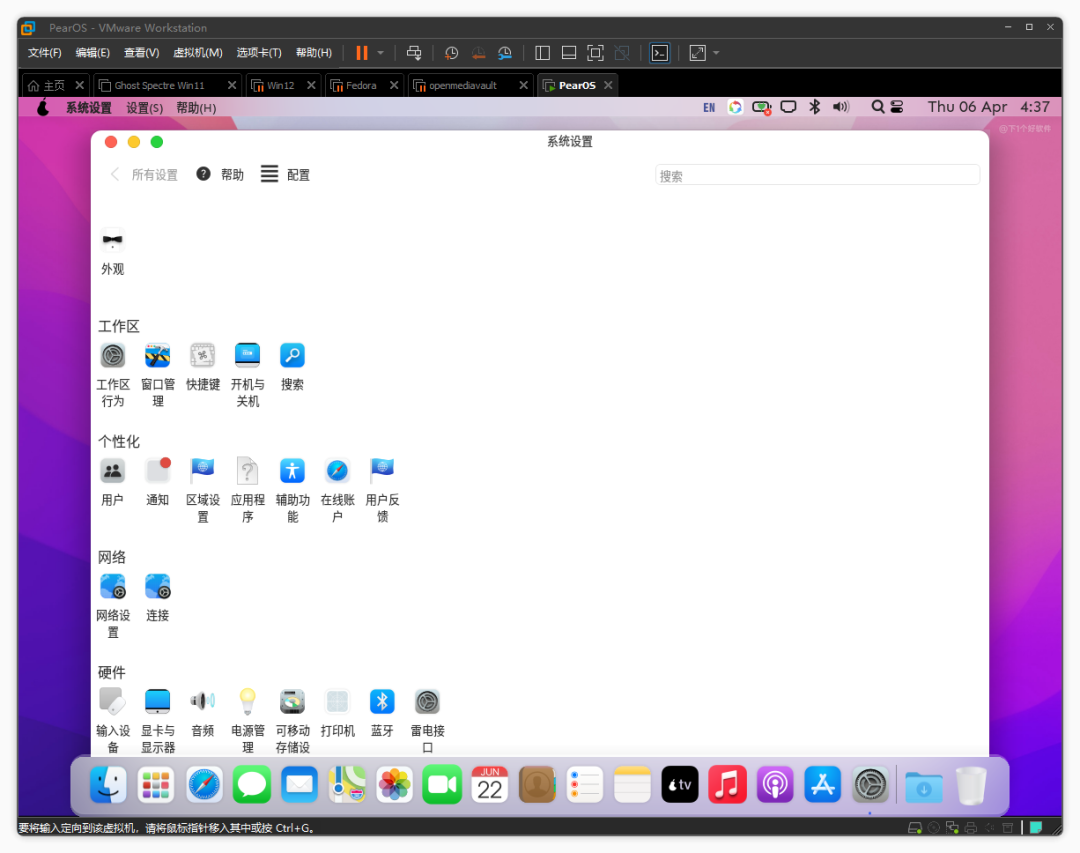Click the 搜索 search field in settings

(817, 176)
